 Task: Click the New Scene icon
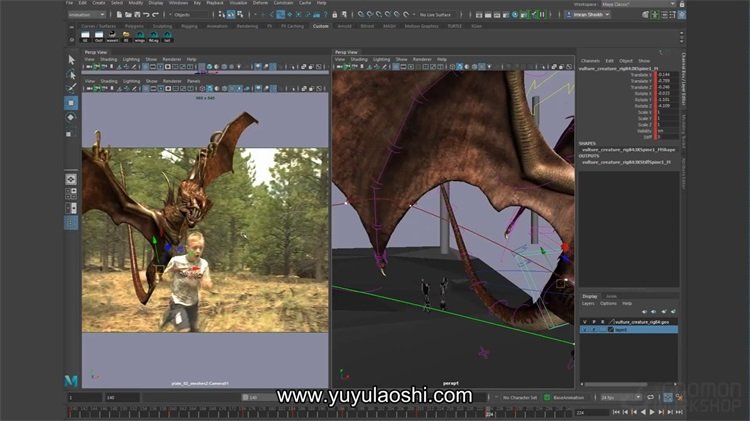[x=119, y=15]
